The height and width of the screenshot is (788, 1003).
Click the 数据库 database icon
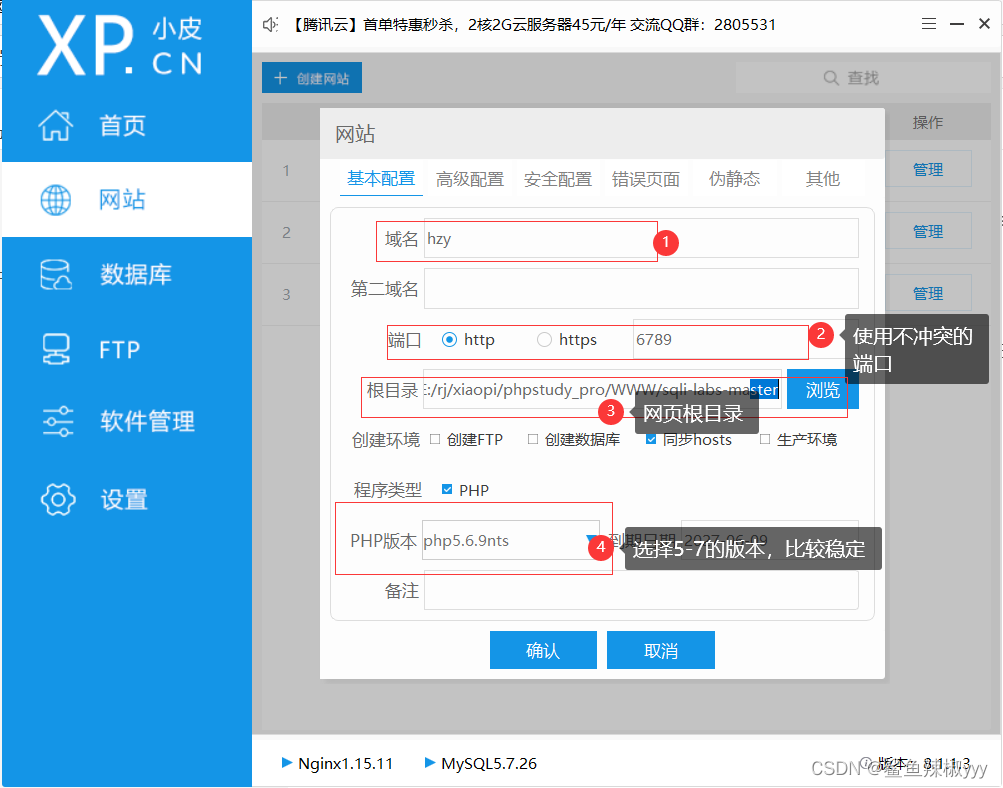(x=55, y=273)
